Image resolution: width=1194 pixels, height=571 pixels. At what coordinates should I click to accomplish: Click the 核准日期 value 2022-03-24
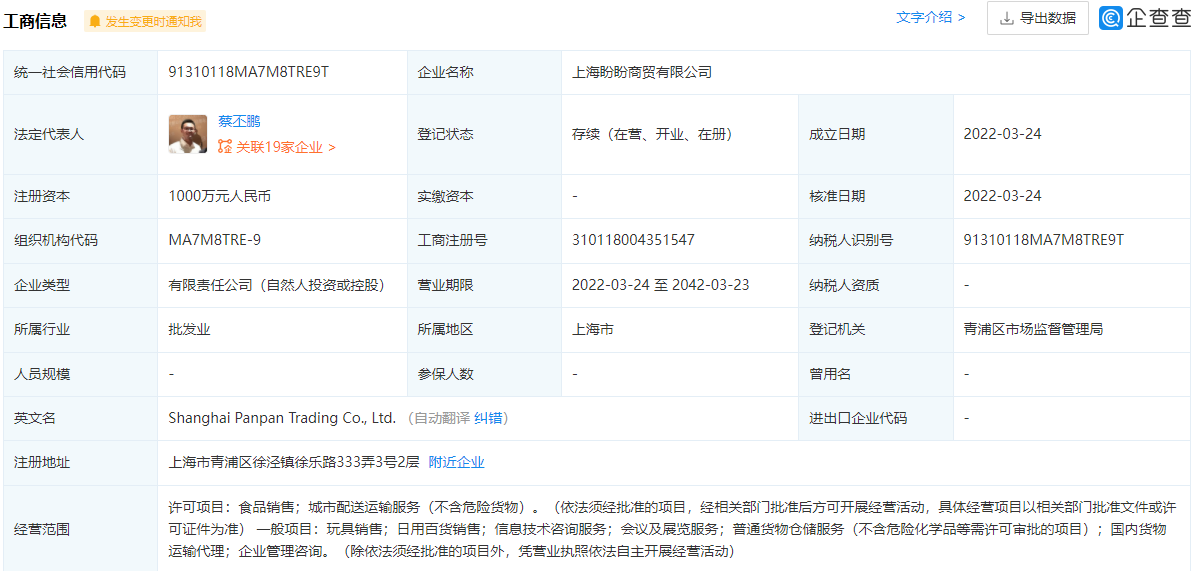click(1002, 196)
